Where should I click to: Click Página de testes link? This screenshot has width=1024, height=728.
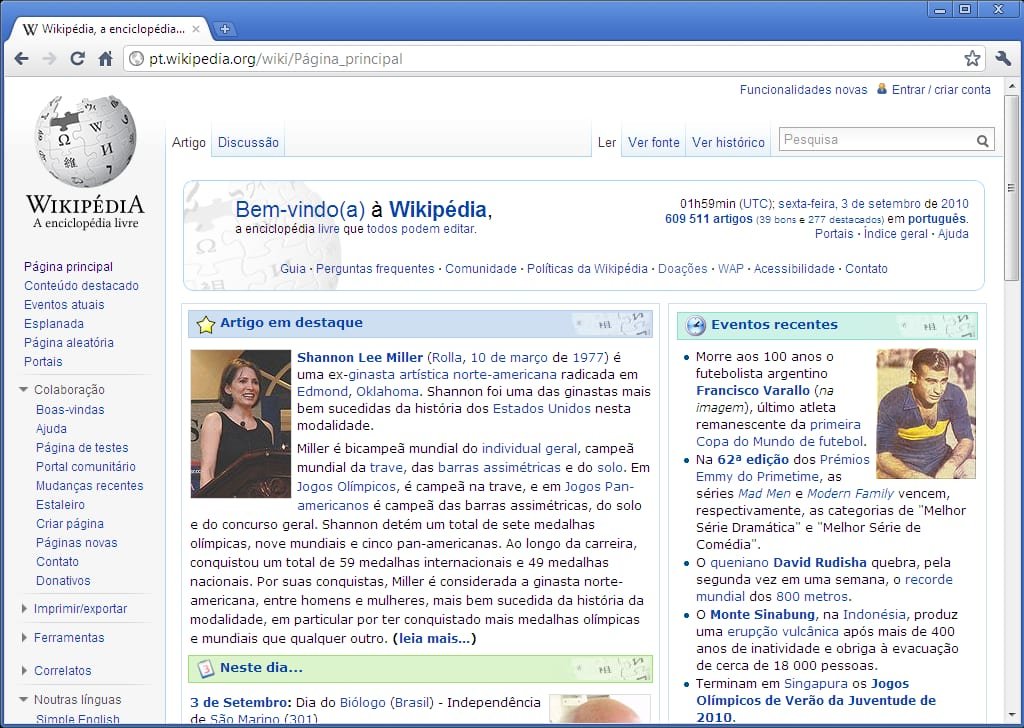(x=82, y=447)
